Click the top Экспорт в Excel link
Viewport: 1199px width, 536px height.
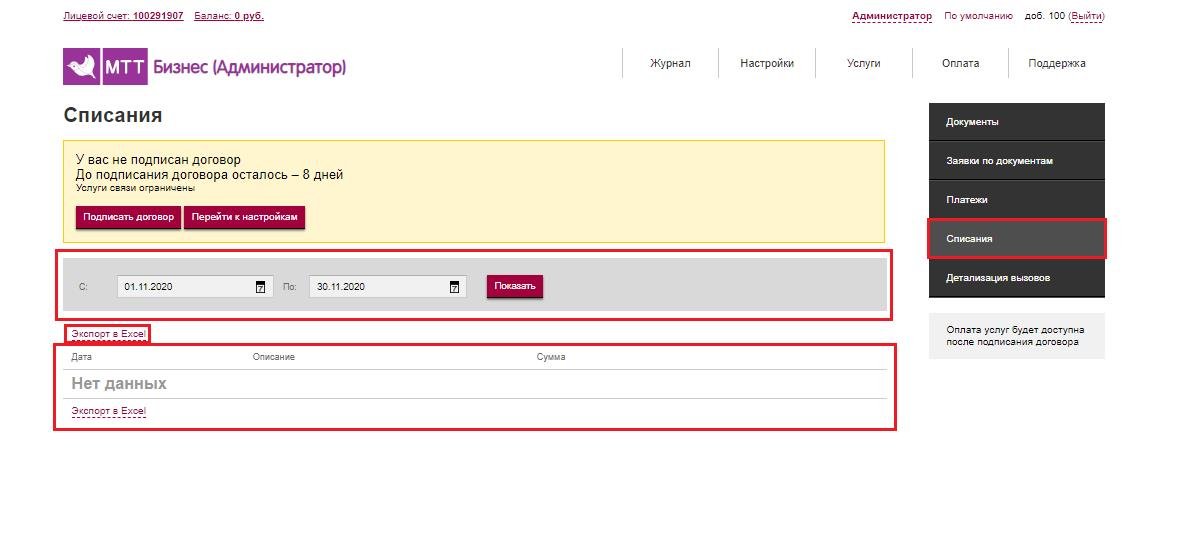click(108, 334)
